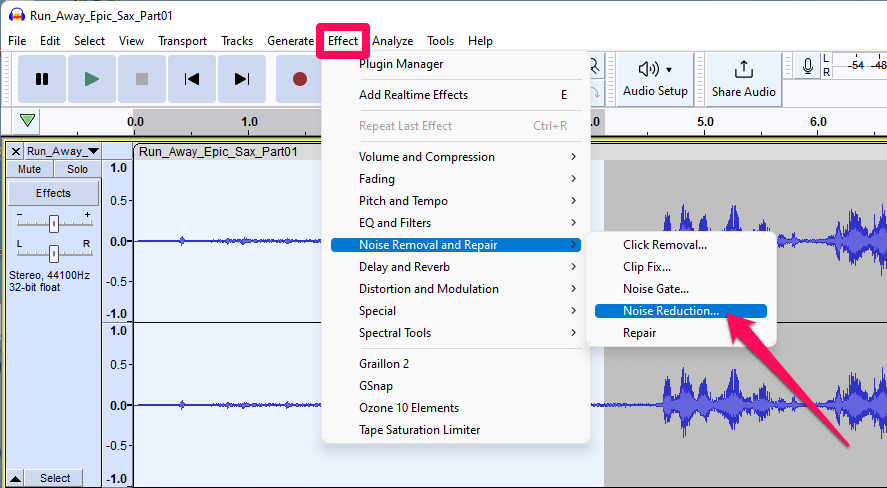
Task: Close the Run_Away track with X
Action: (16, 151)
